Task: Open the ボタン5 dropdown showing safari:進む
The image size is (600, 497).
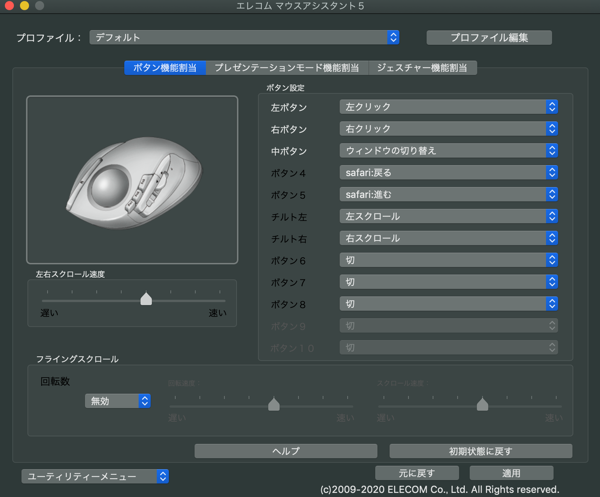Action: 448,194
